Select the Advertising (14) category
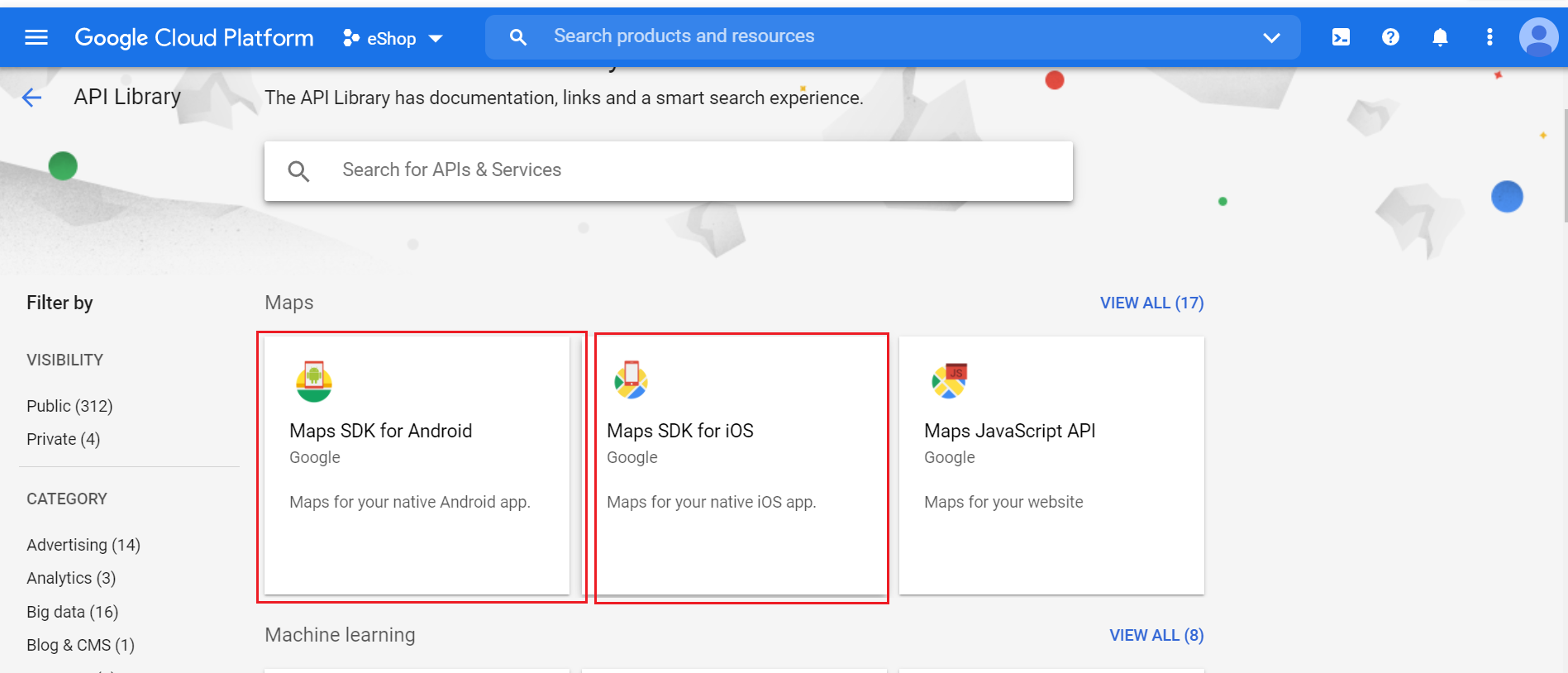The height and width of the screenshot is (673, 1568). click(x=83, y=545)
